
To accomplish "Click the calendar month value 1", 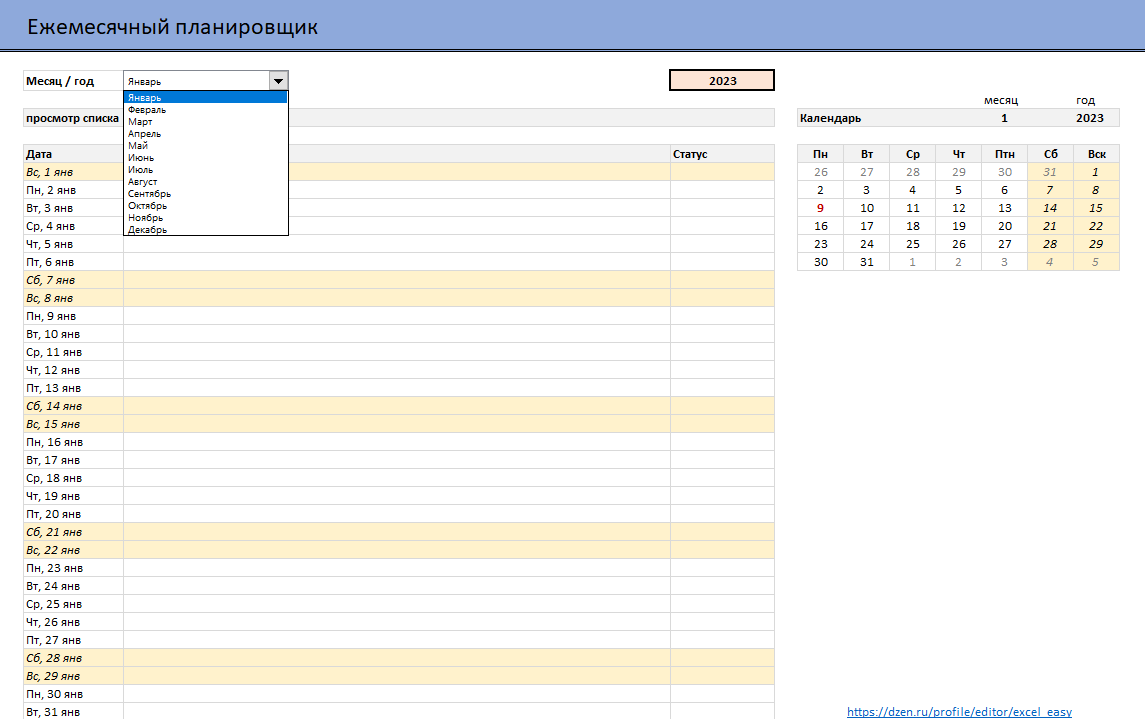I will (x=1004, y=118).
